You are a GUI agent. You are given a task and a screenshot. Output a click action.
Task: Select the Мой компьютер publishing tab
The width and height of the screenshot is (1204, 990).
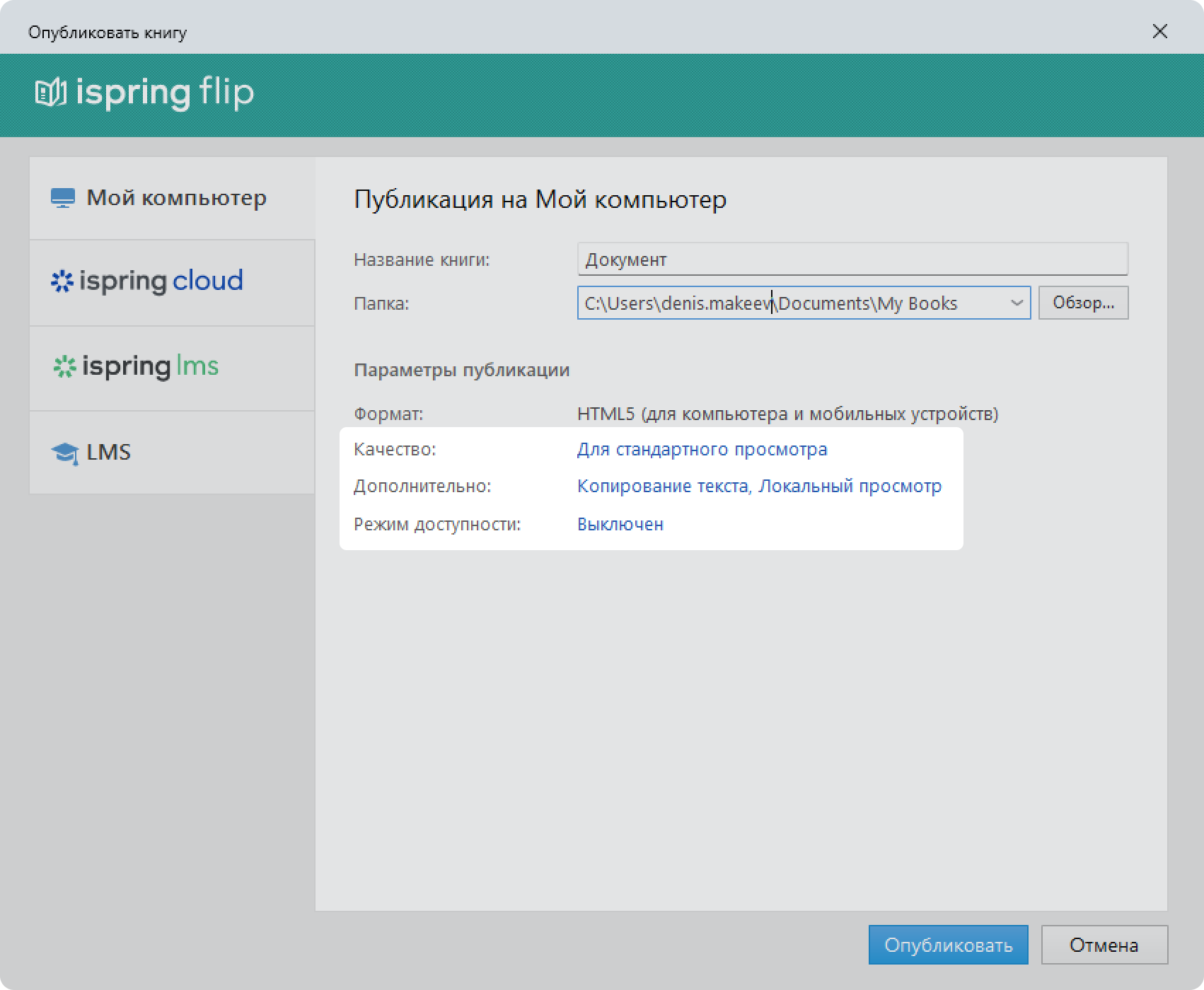coord(172,198)
